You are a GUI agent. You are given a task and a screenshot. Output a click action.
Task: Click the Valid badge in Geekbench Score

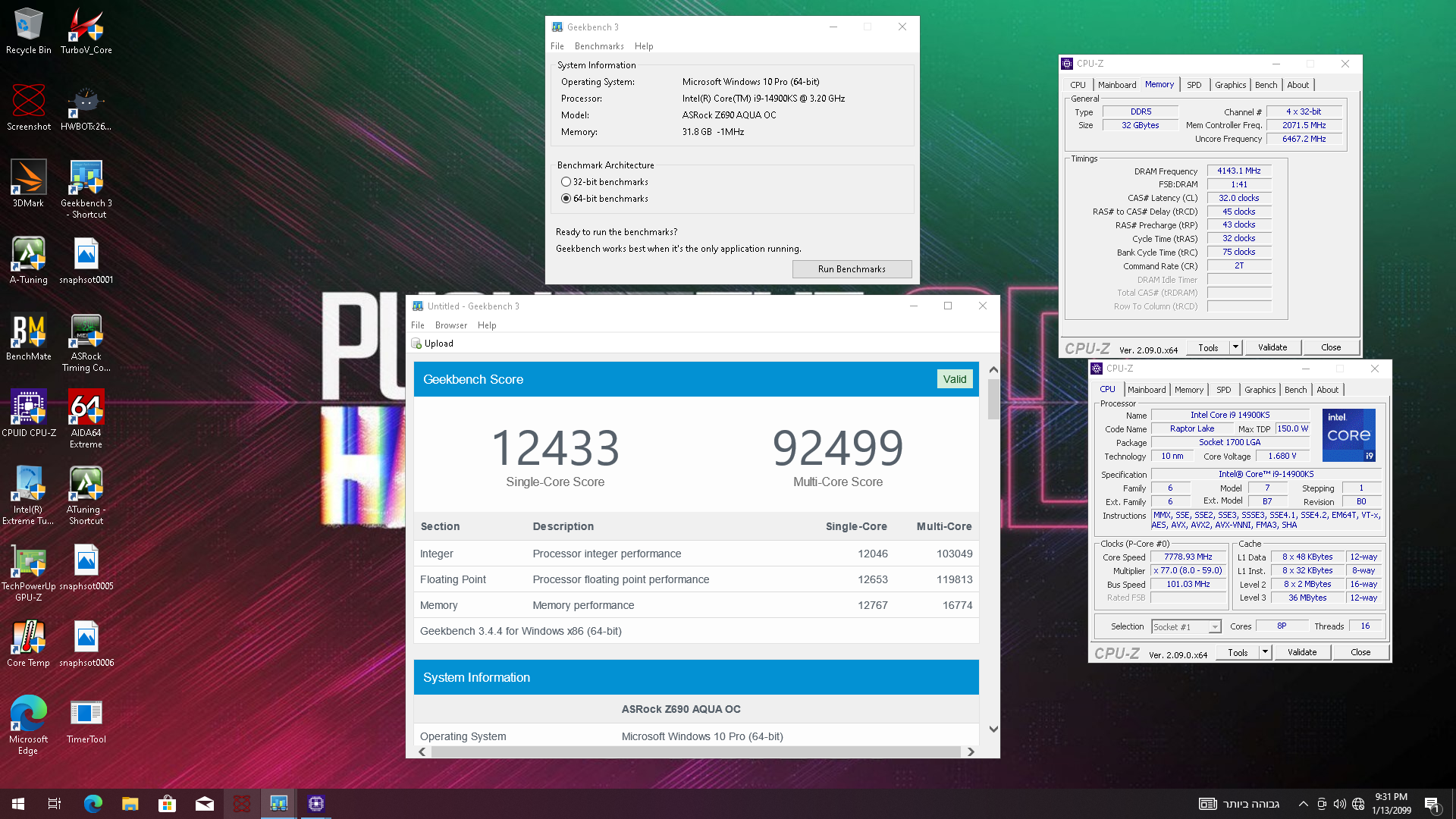[x=955, y=379]
